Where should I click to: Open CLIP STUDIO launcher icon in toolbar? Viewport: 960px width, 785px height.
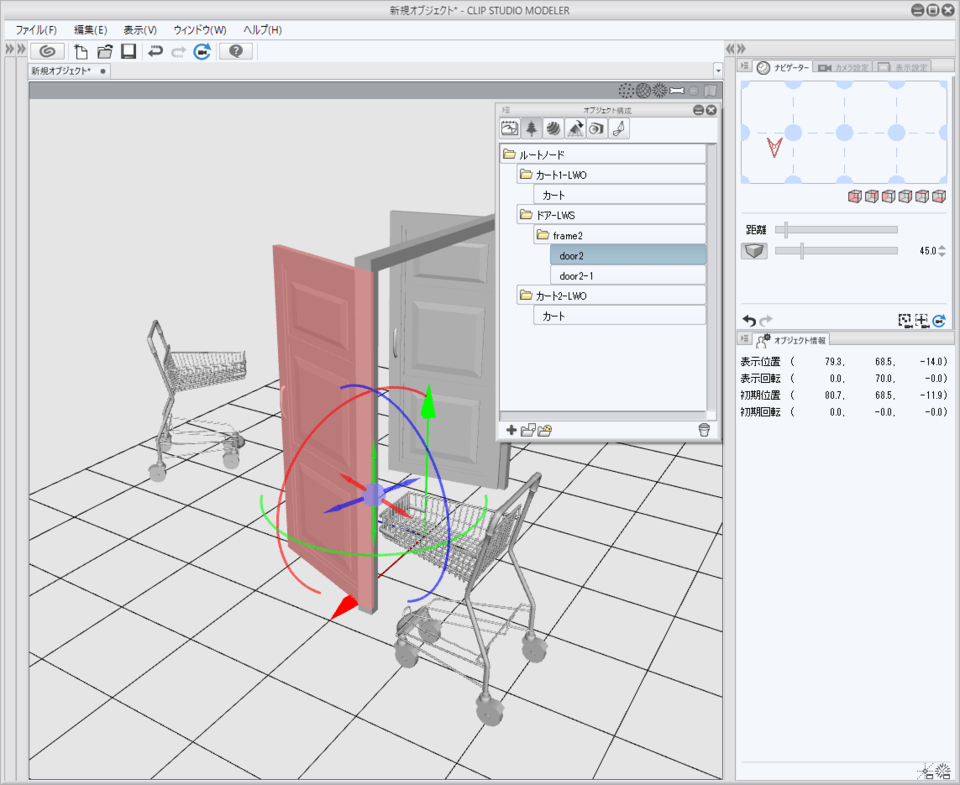point(47,51)
